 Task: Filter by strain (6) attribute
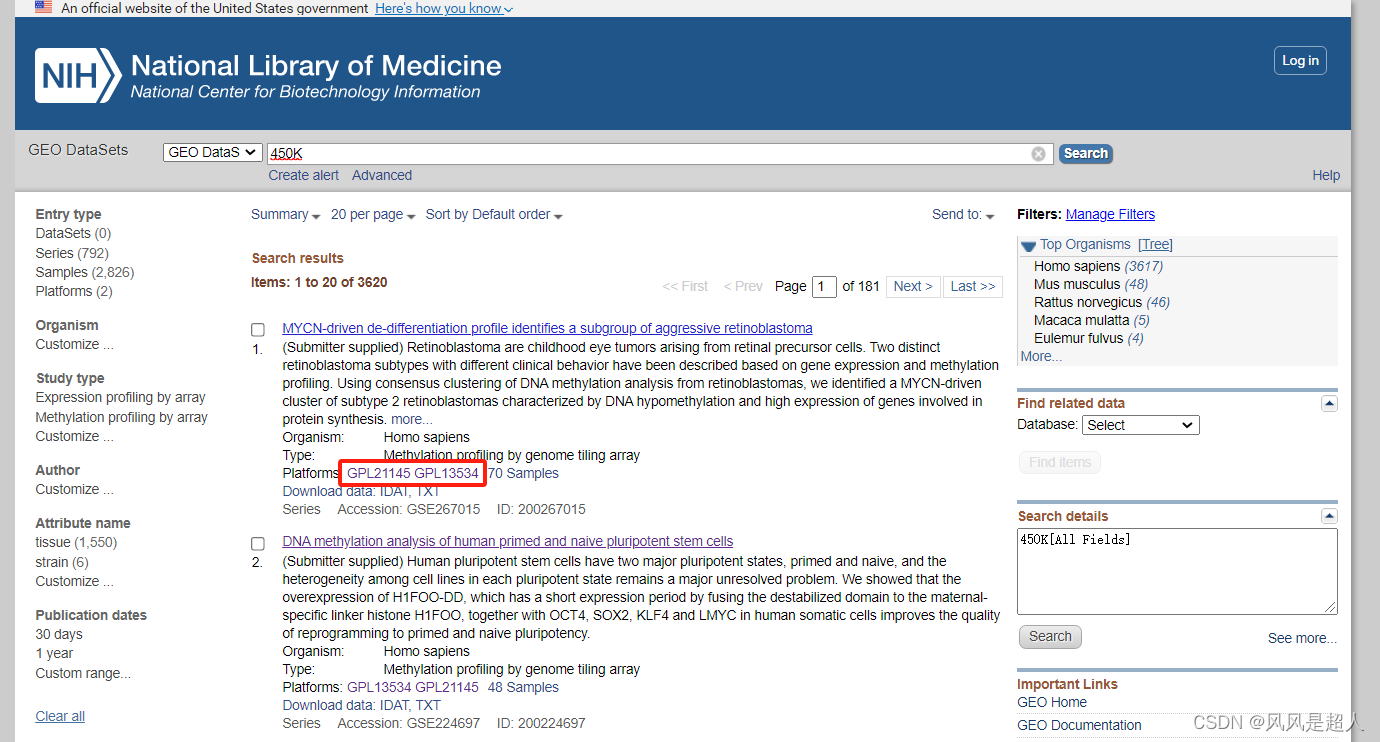[x=62, y=562]
